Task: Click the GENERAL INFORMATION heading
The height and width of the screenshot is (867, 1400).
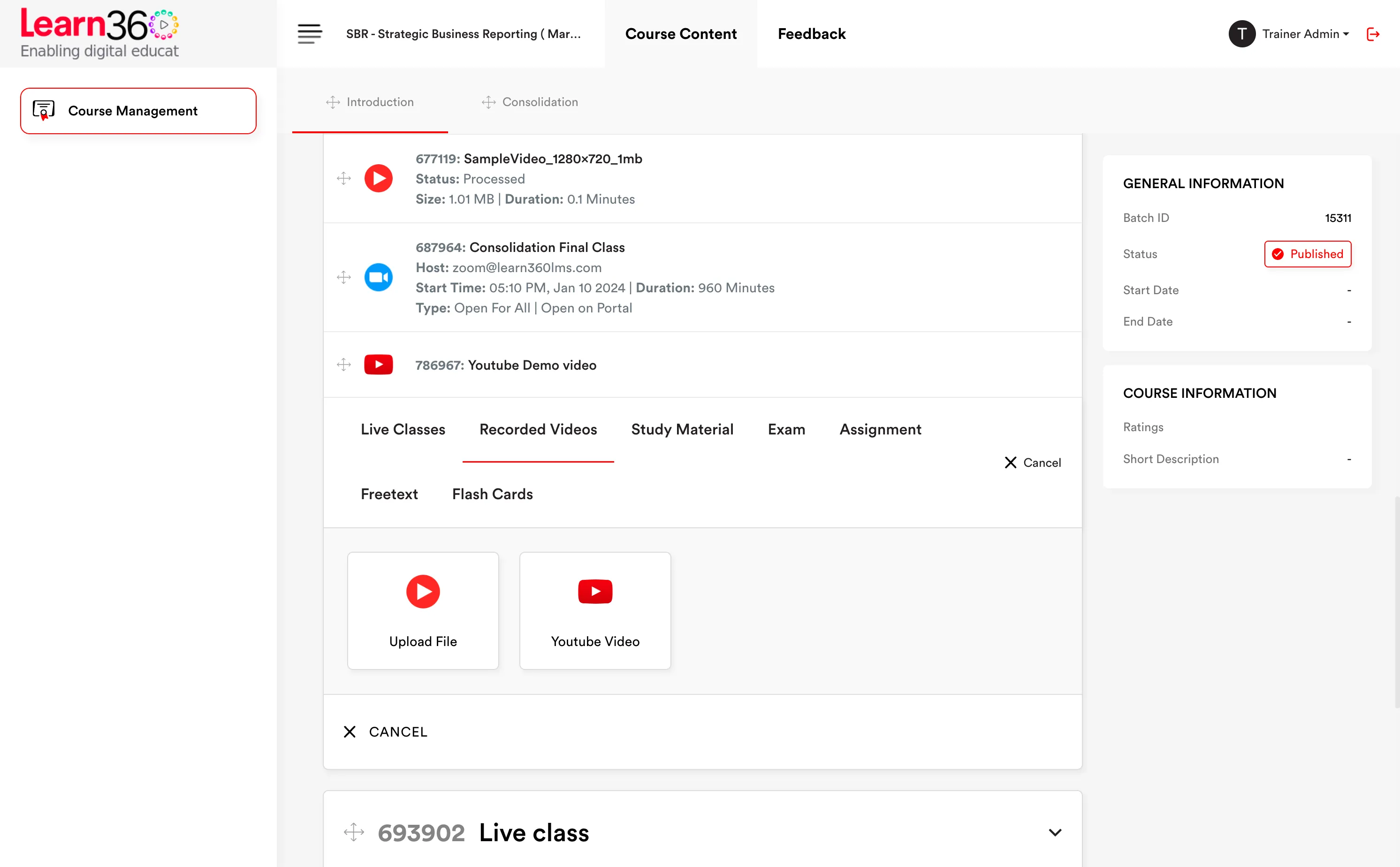Action: (x=1203, y=183)
